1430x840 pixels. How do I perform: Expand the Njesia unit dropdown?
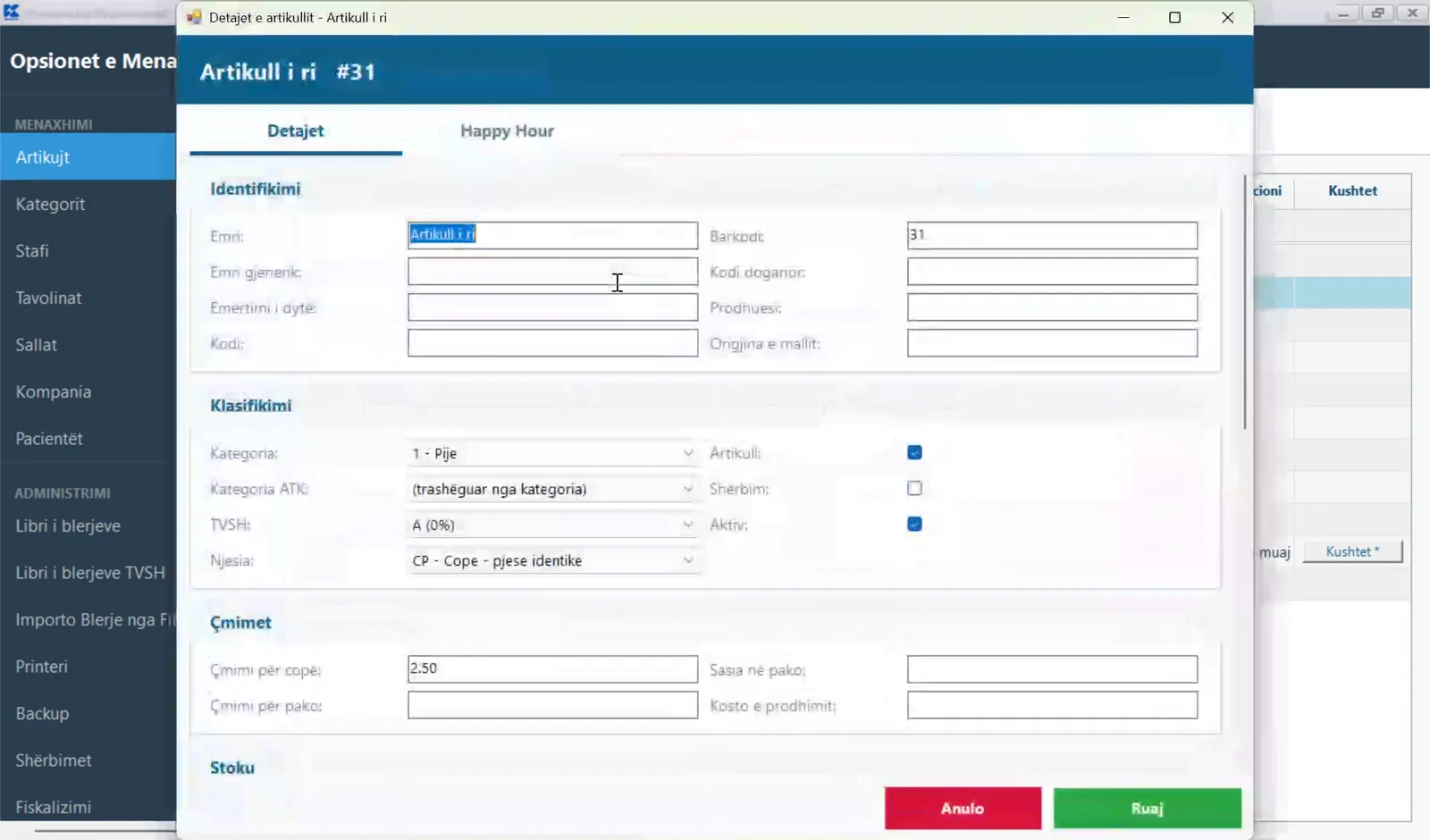coord(552,560)
